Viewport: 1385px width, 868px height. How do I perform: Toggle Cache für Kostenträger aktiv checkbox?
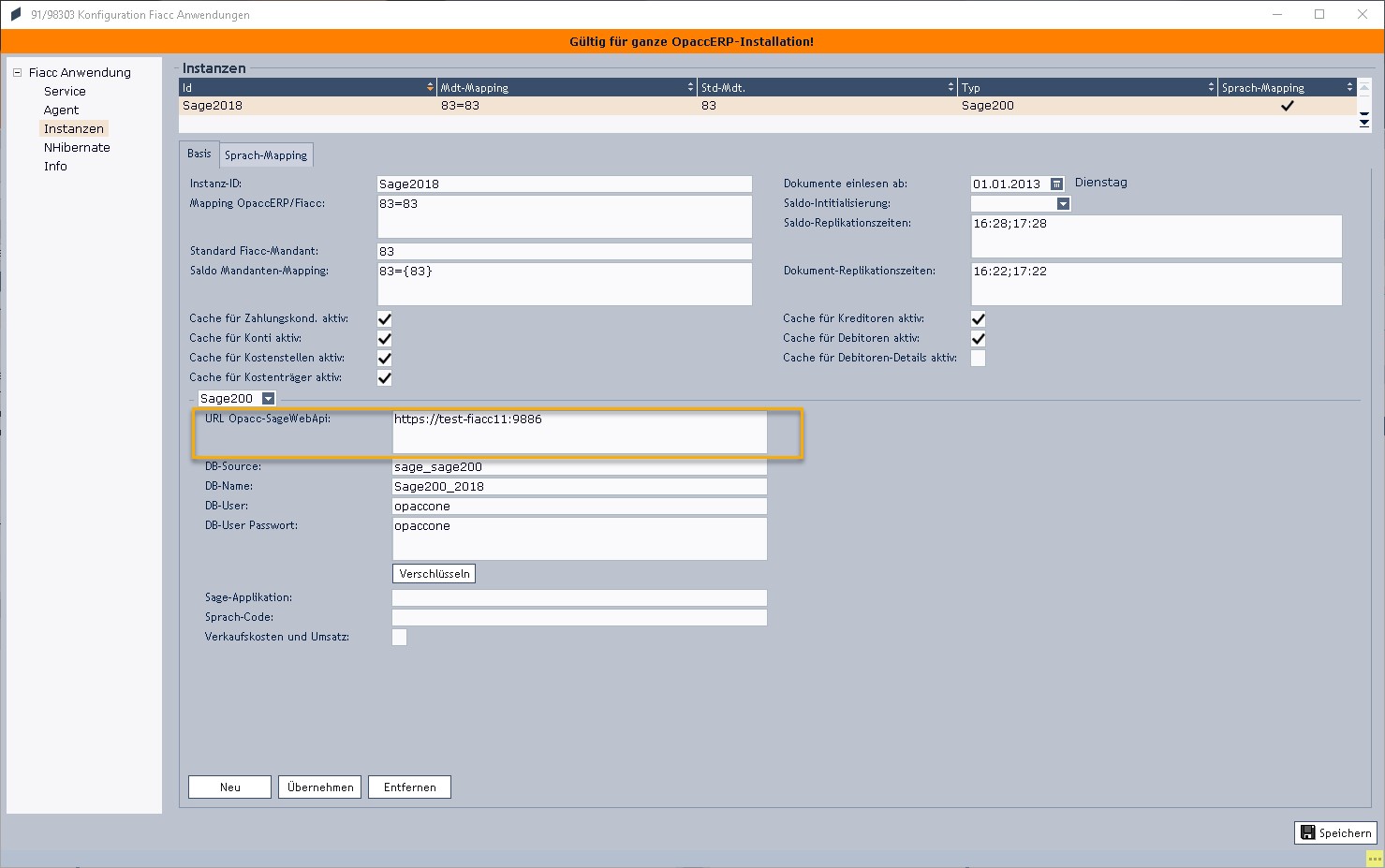point(384,378)
